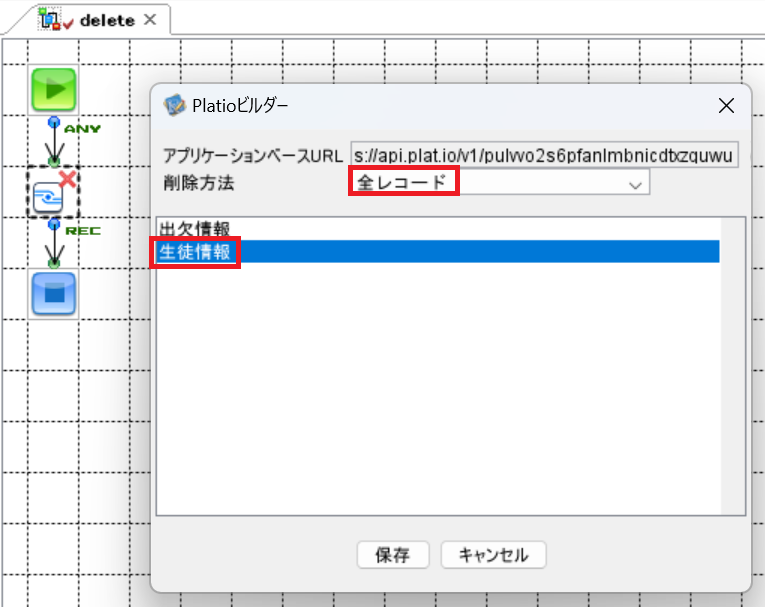Click the blue connector below delete component
Viewport: 765px width, 607px height.
[x=54, y=223]
